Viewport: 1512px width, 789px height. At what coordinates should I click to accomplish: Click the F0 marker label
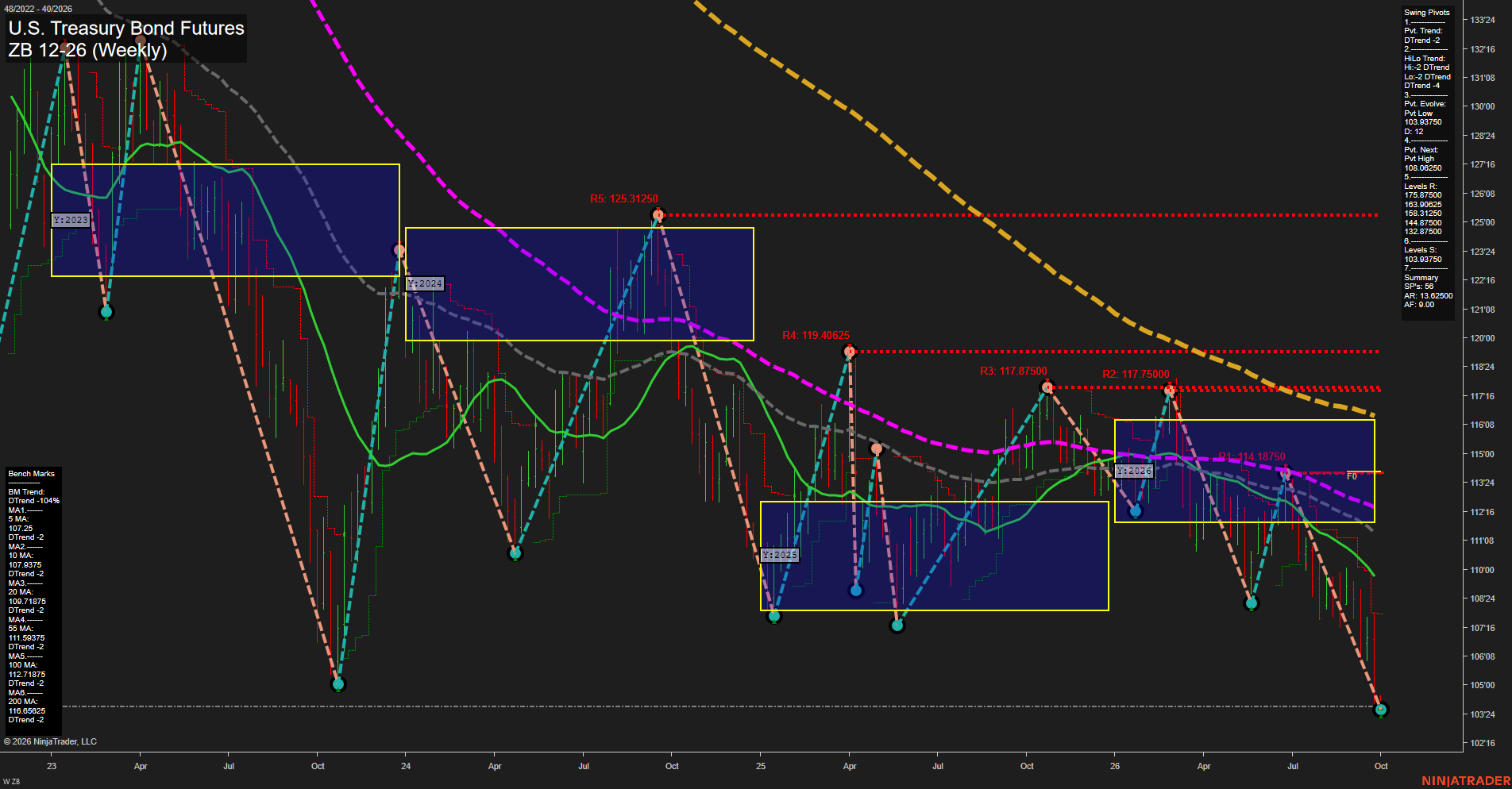[1352, 476]
